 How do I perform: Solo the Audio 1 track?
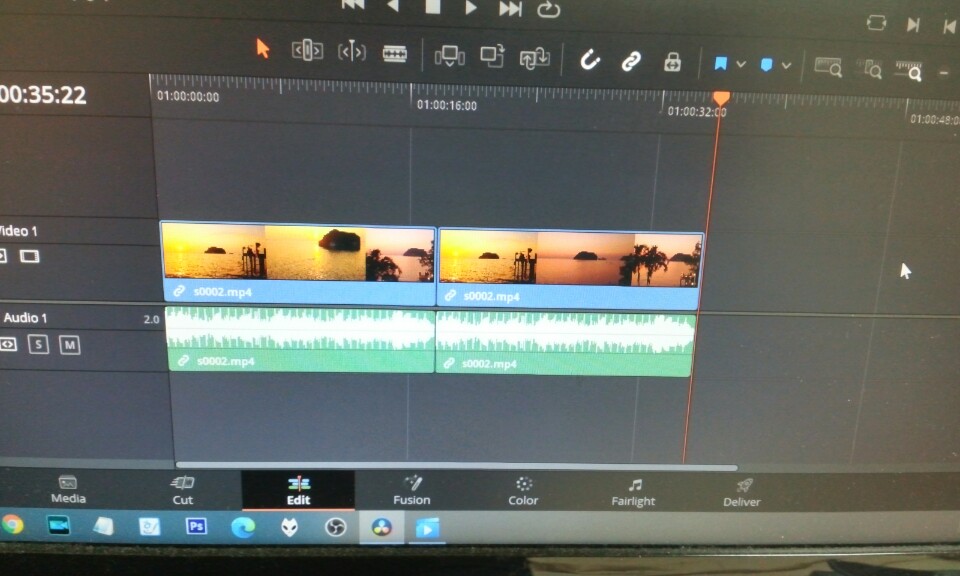pyautogui.click(x=38, y=345)
